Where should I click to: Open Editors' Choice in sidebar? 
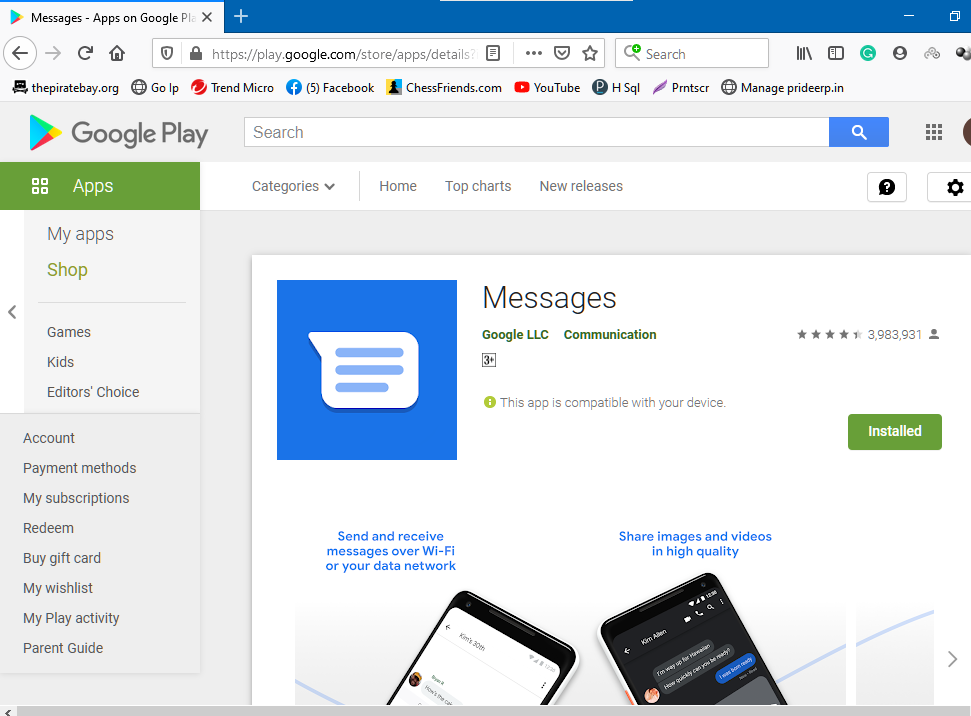click(93, 392)
